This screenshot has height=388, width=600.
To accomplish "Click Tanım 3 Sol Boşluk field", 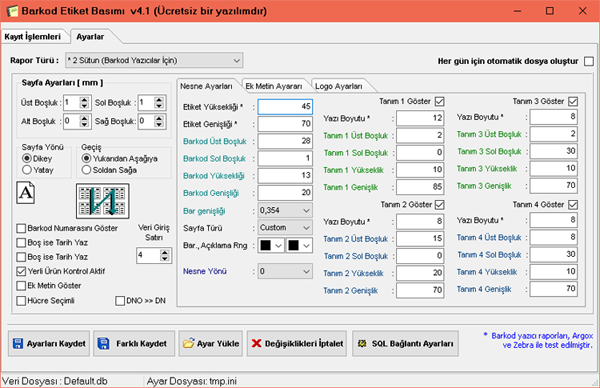I will (554, 151).
